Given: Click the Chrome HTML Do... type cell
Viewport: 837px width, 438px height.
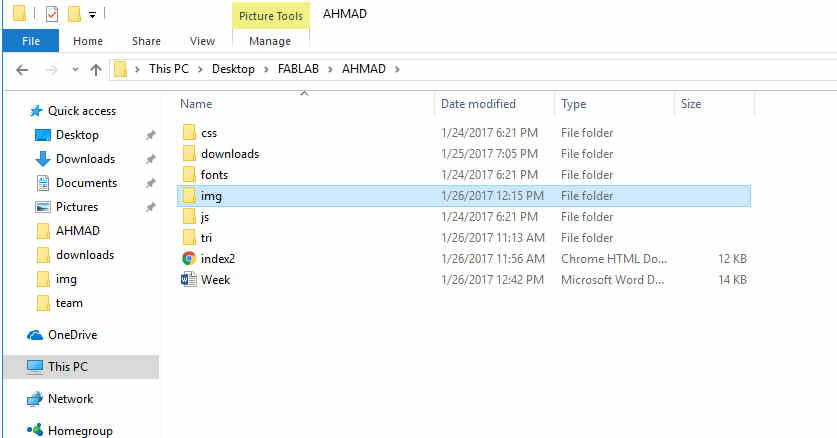Looking at the screenshot, I should coord(614,259).
